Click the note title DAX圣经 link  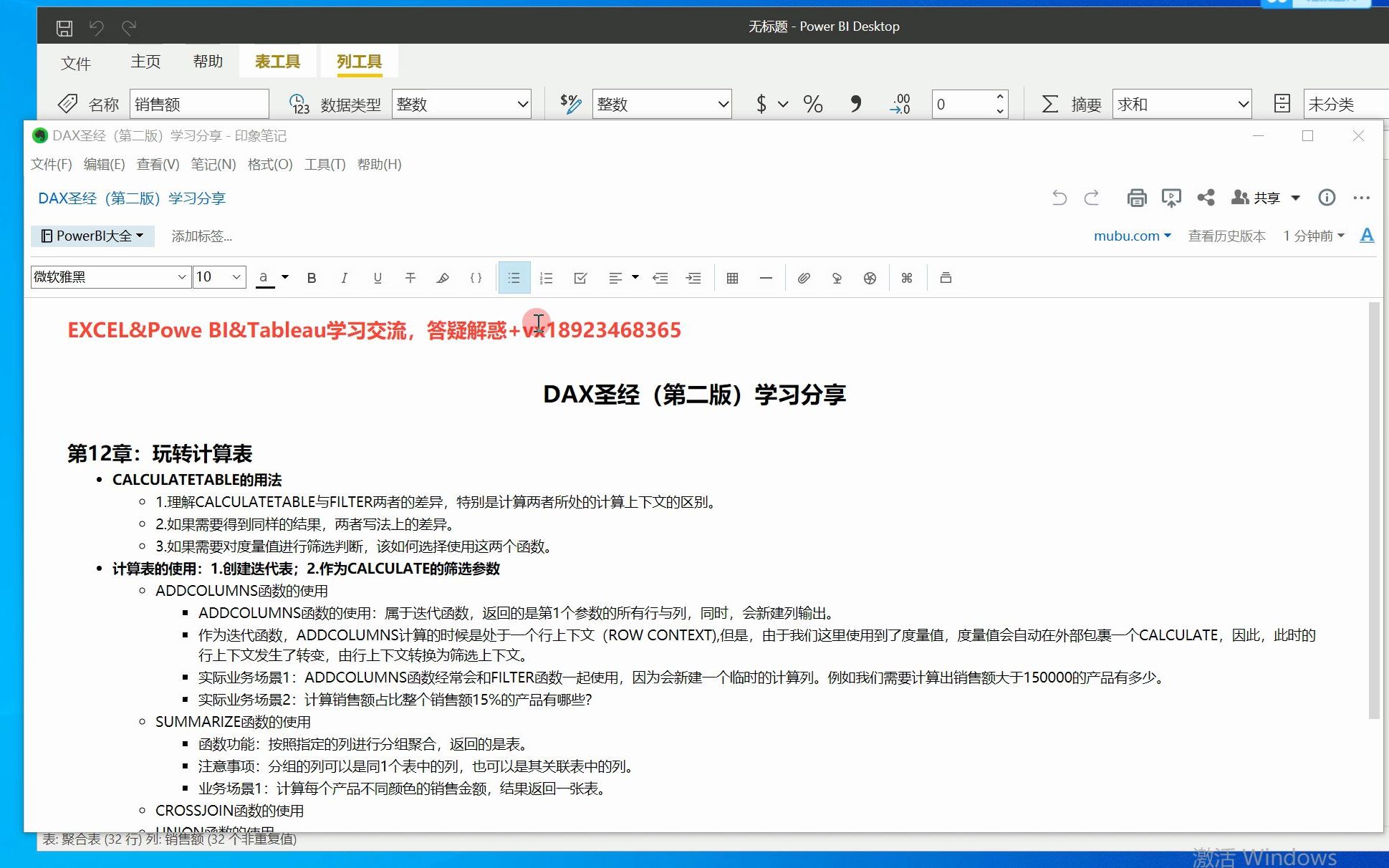[132, 198]
